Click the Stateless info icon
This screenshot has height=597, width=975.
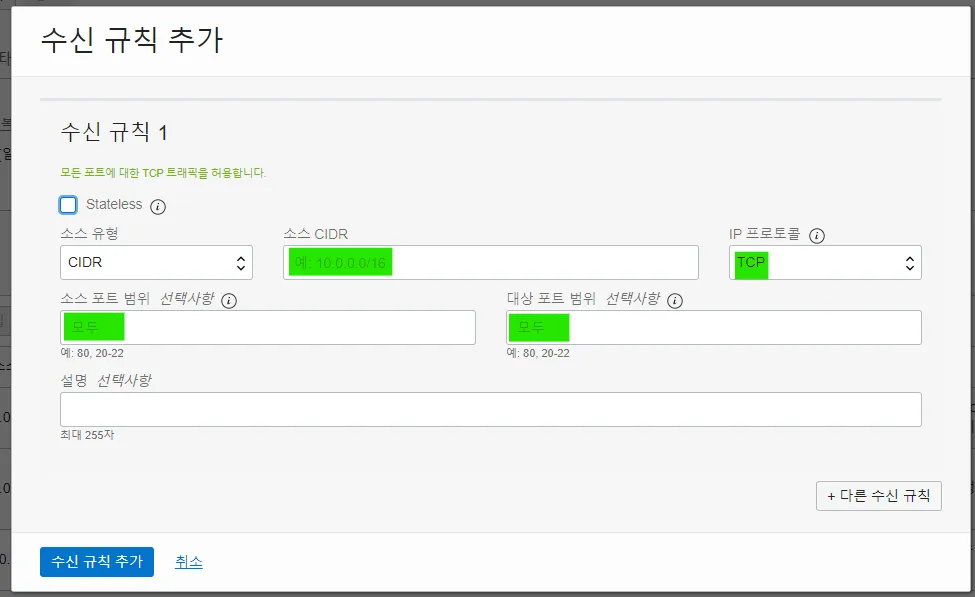(x=156, y=205)
